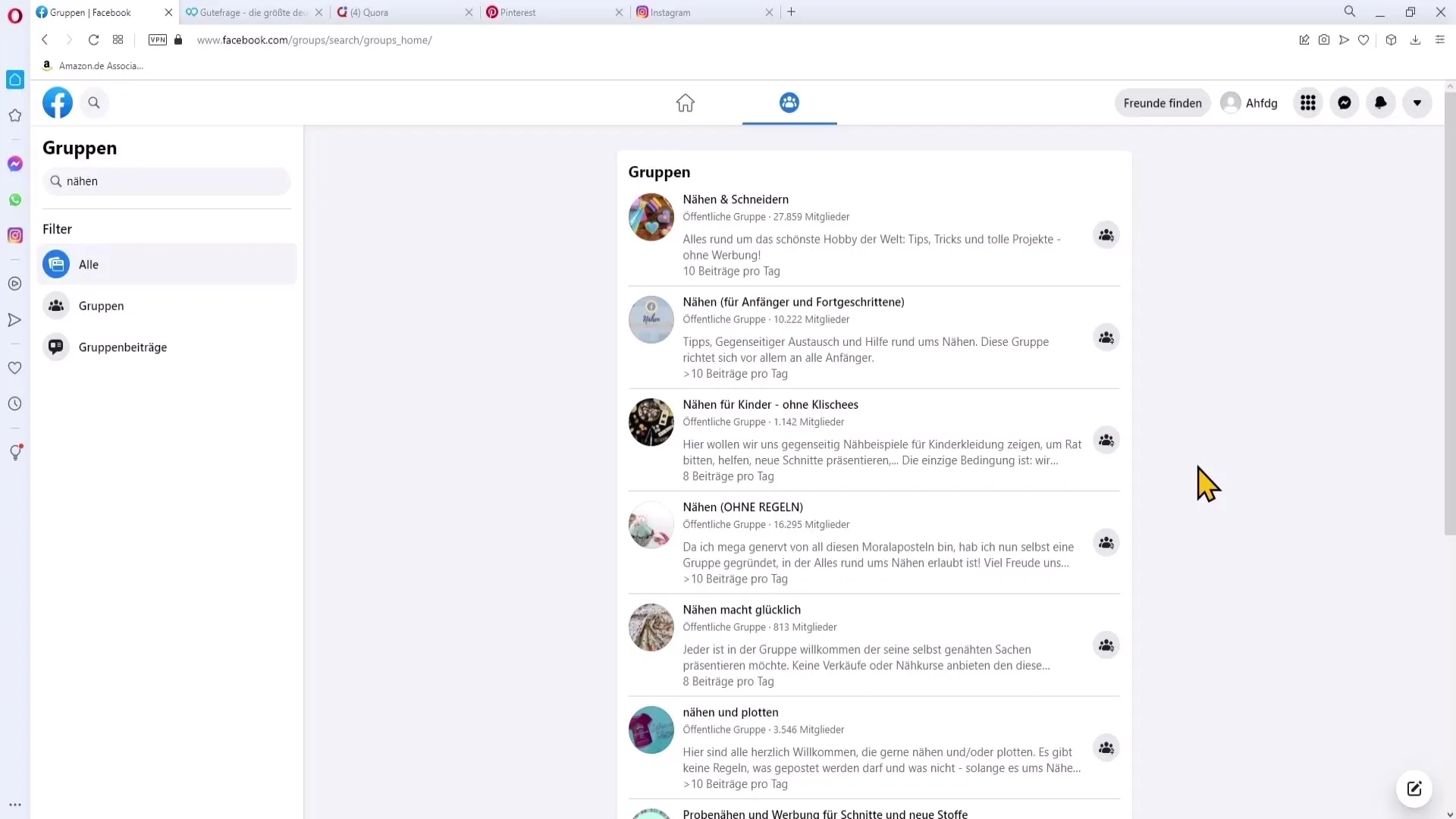Open Nähen (OHNE REGELN) group link
This screenshot has width=1456, height=819.
742,507
